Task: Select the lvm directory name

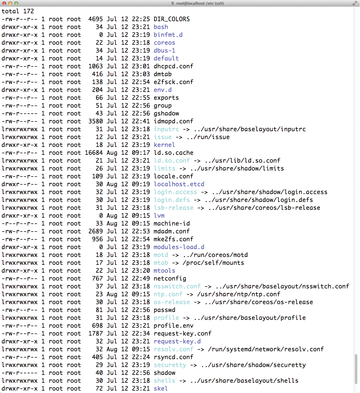Action: [159, 216]
